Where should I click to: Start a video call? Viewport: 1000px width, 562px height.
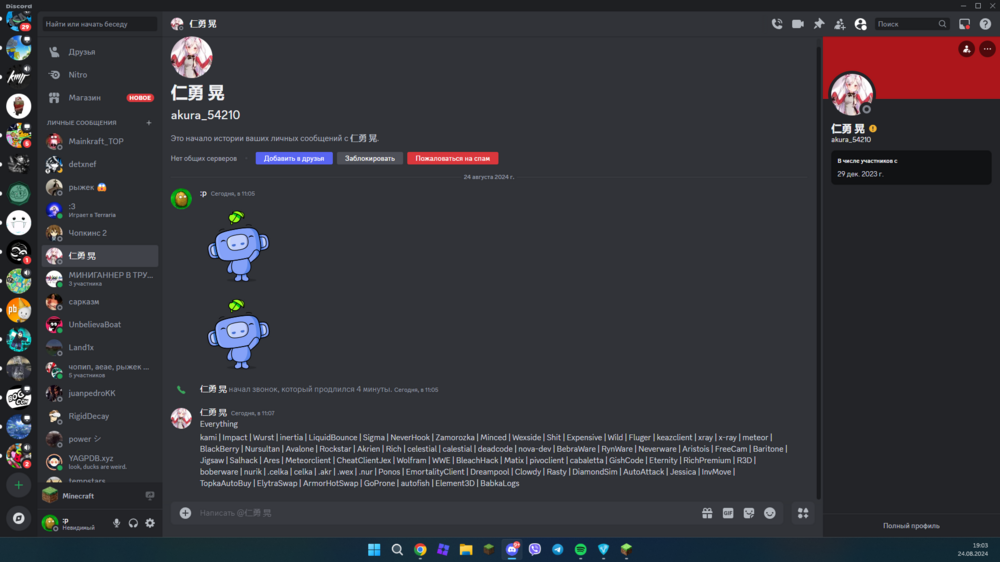[798, 24]
